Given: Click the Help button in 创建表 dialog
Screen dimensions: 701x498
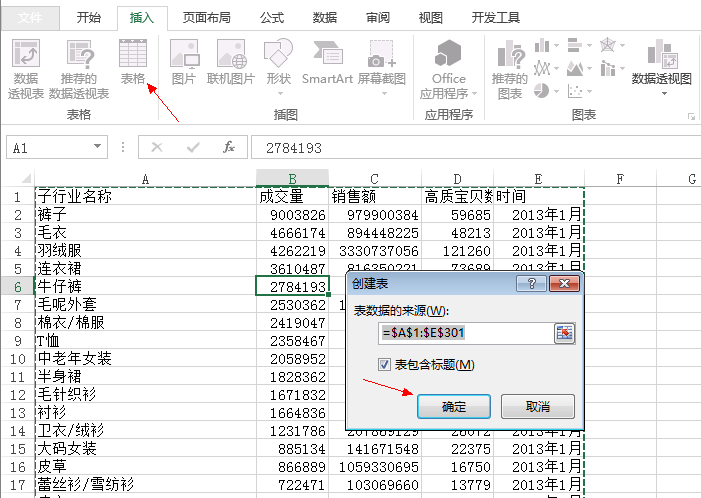Looking at the screenshot, I should pyautogui.click(x=531, y=283).
